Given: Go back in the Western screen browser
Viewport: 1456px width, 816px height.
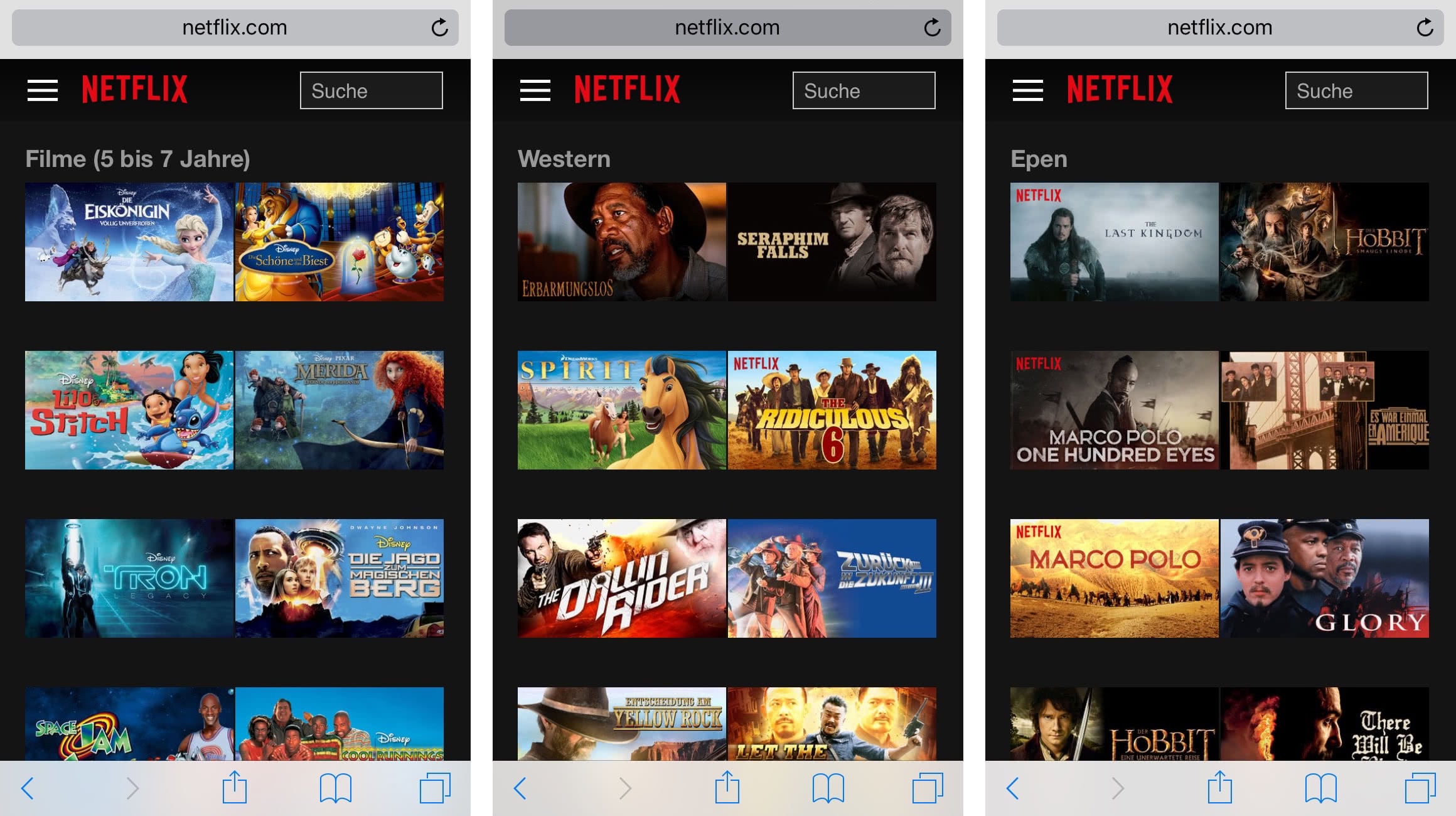Looking at the screenshot, I should pyautogui.click(x=520, y=788).
